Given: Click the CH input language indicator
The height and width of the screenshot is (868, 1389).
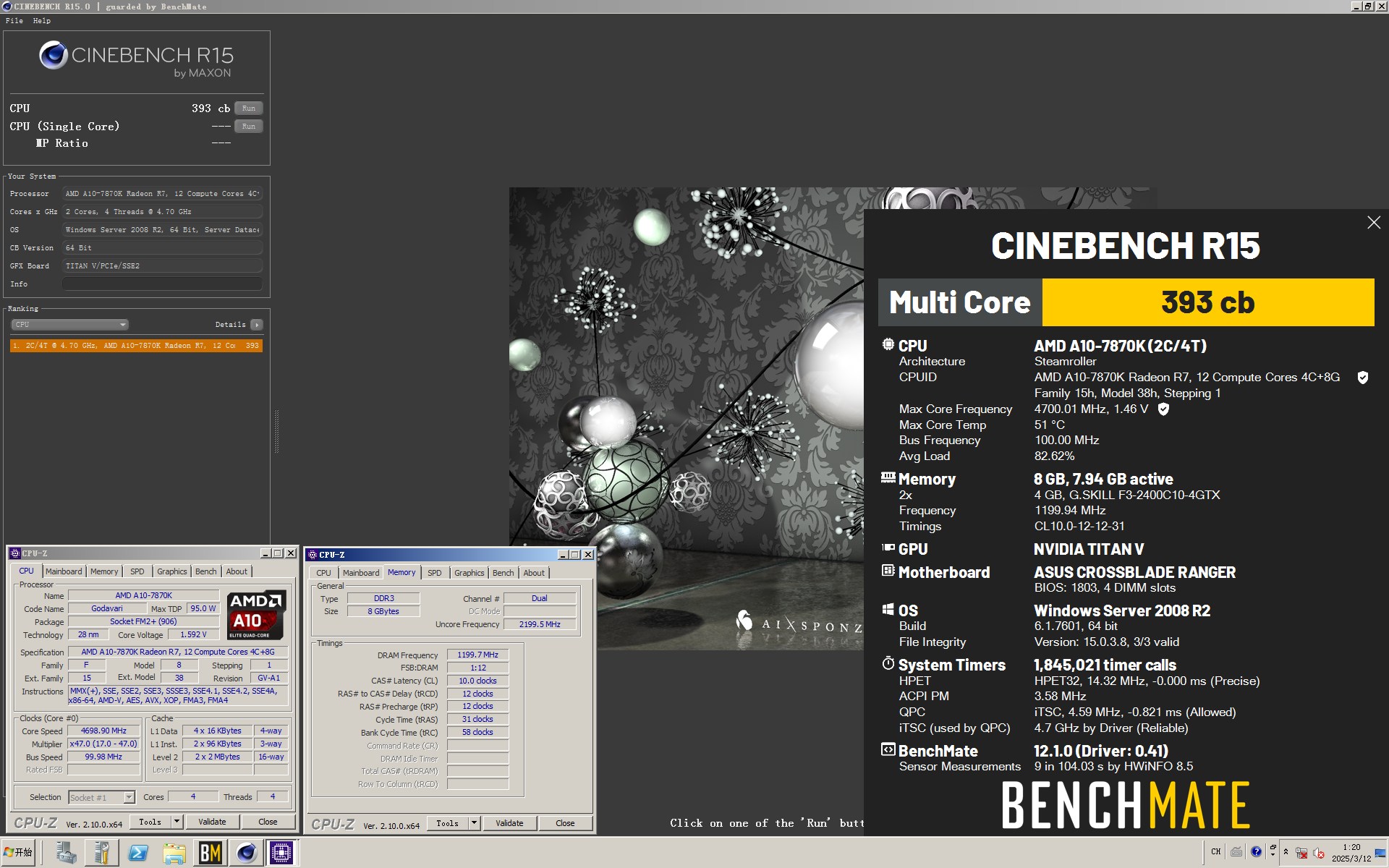Looking at the screenshot, I should point(1216,852).
